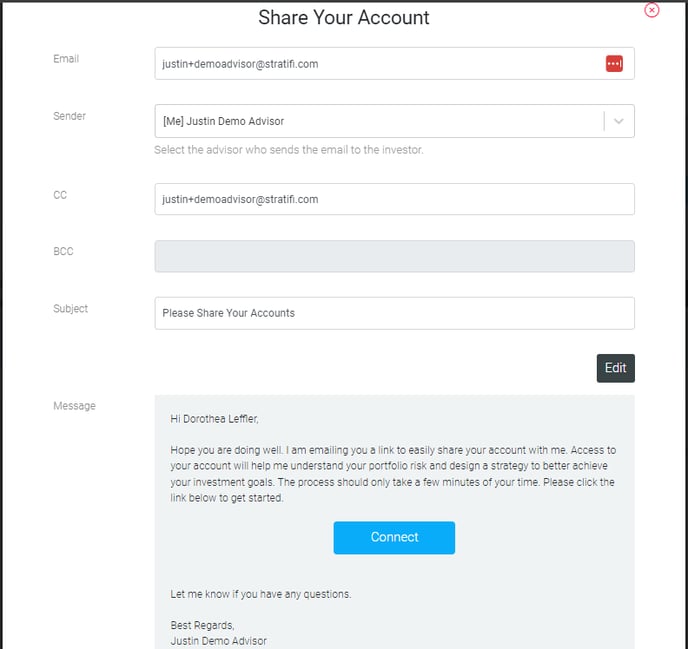This screenshot has height=649, width=688.
Task: Open the Sender select box
Action: tap(394, 121)
